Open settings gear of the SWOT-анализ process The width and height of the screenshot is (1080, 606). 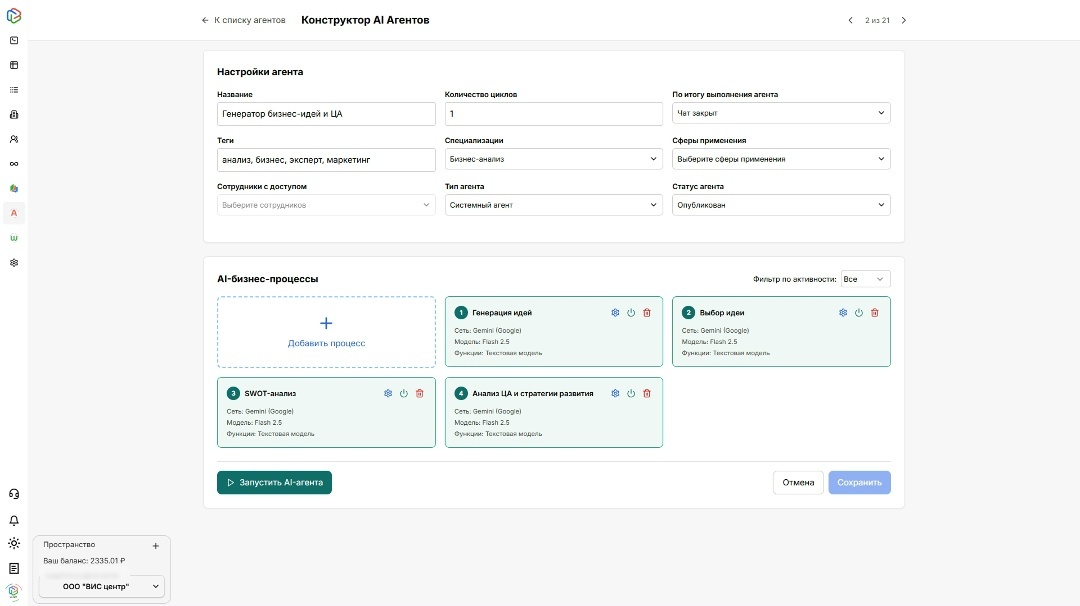pyautogui.click(x=388, y=393)
